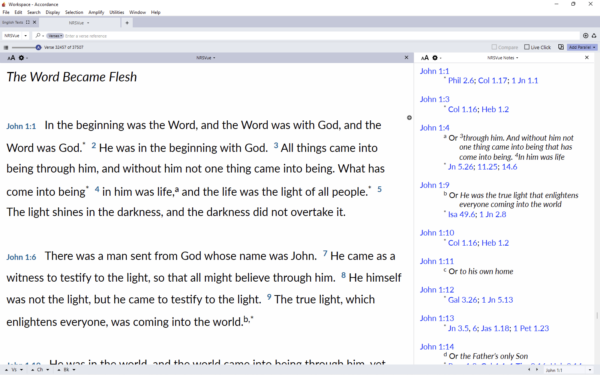
Task: Click the forward arrow in the status bar
Action: coord(536,370)
